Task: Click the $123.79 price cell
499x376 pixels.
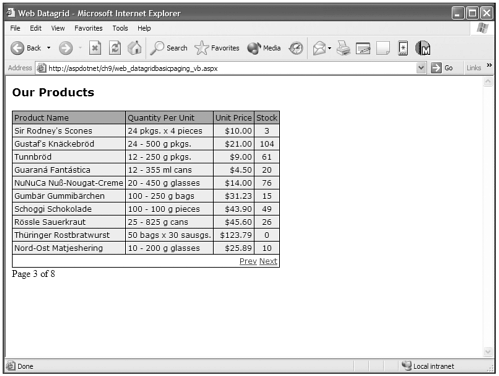Action: [x=234, y=235]
